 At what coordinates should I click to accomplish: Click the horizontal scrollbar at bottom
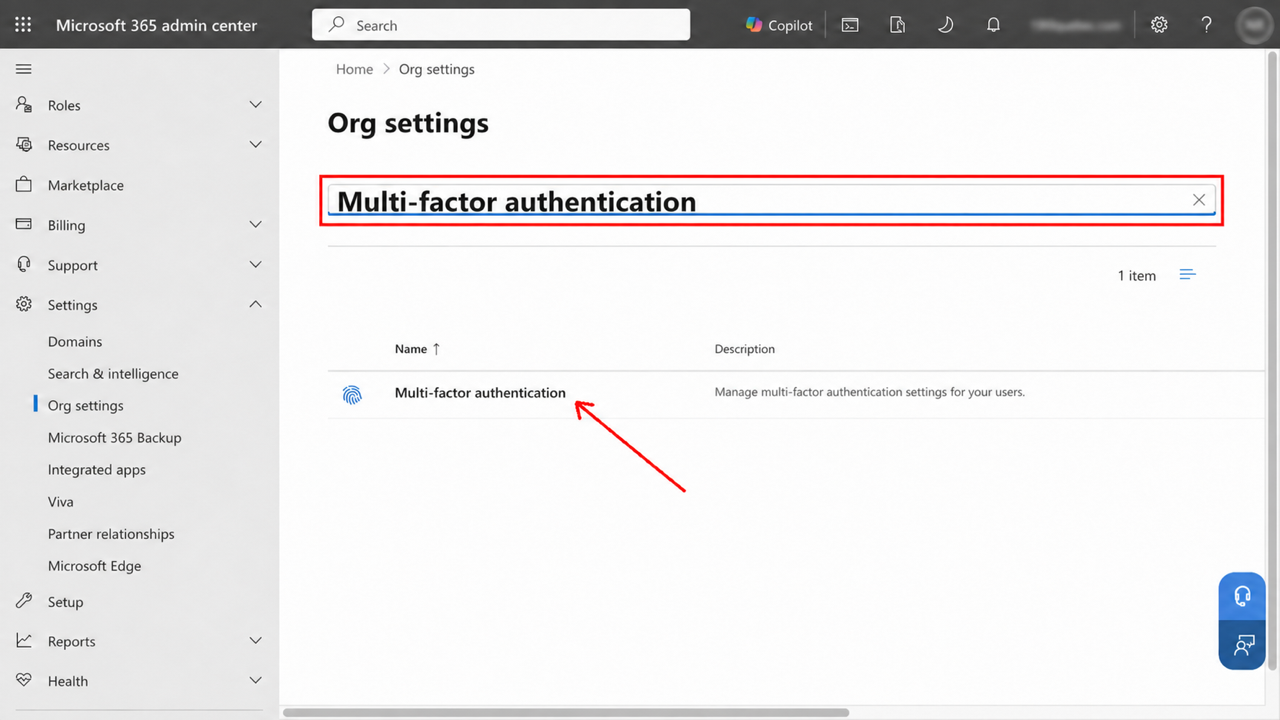click(x=566, y=713)
